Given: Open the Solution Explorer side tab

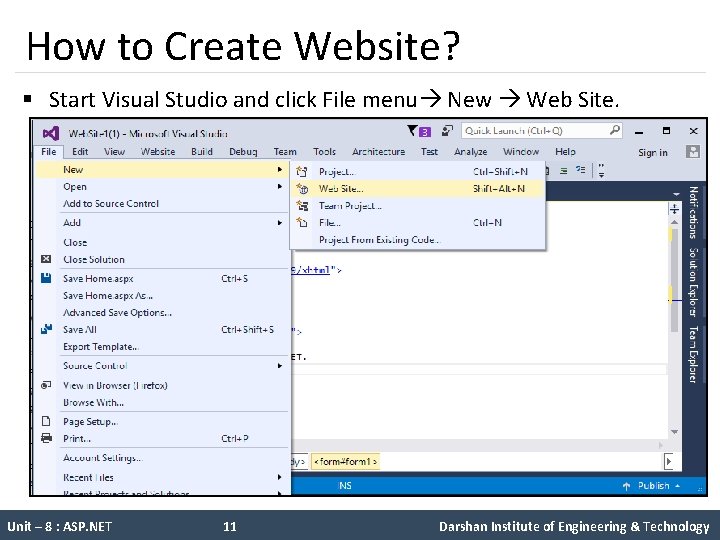Looking at the screenshot, I should (693, 282).
